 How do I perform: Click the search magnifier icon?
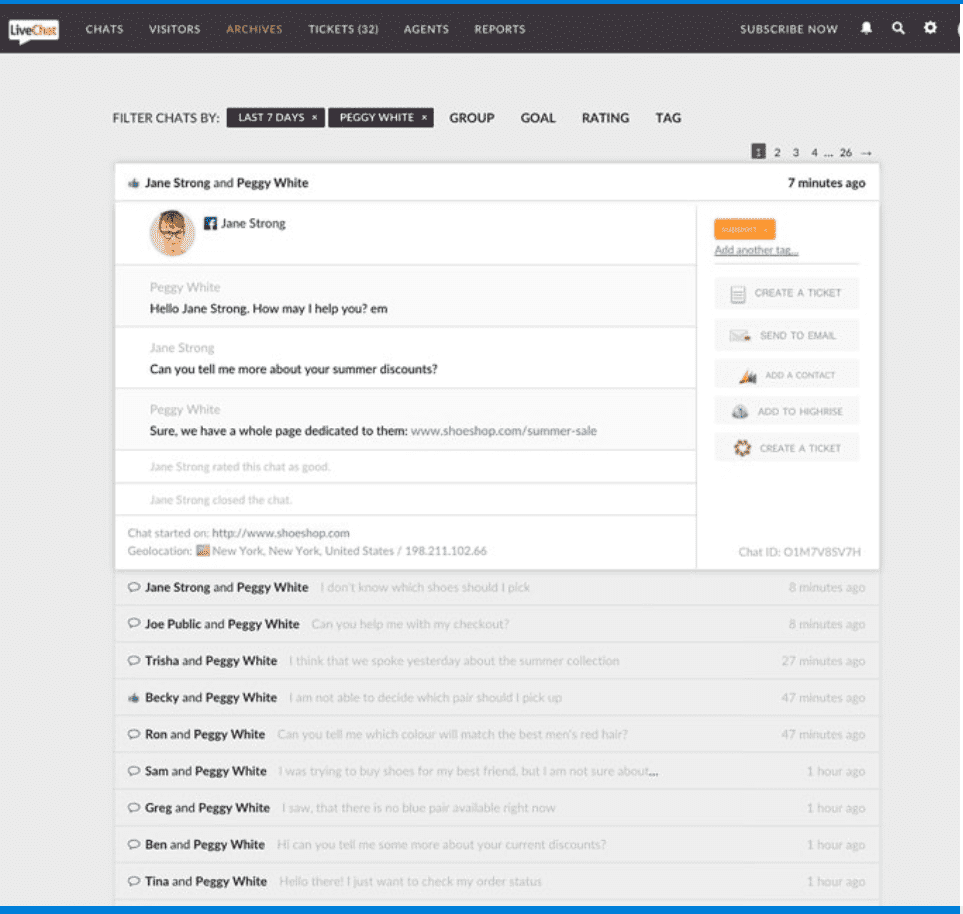coord(898,29)
